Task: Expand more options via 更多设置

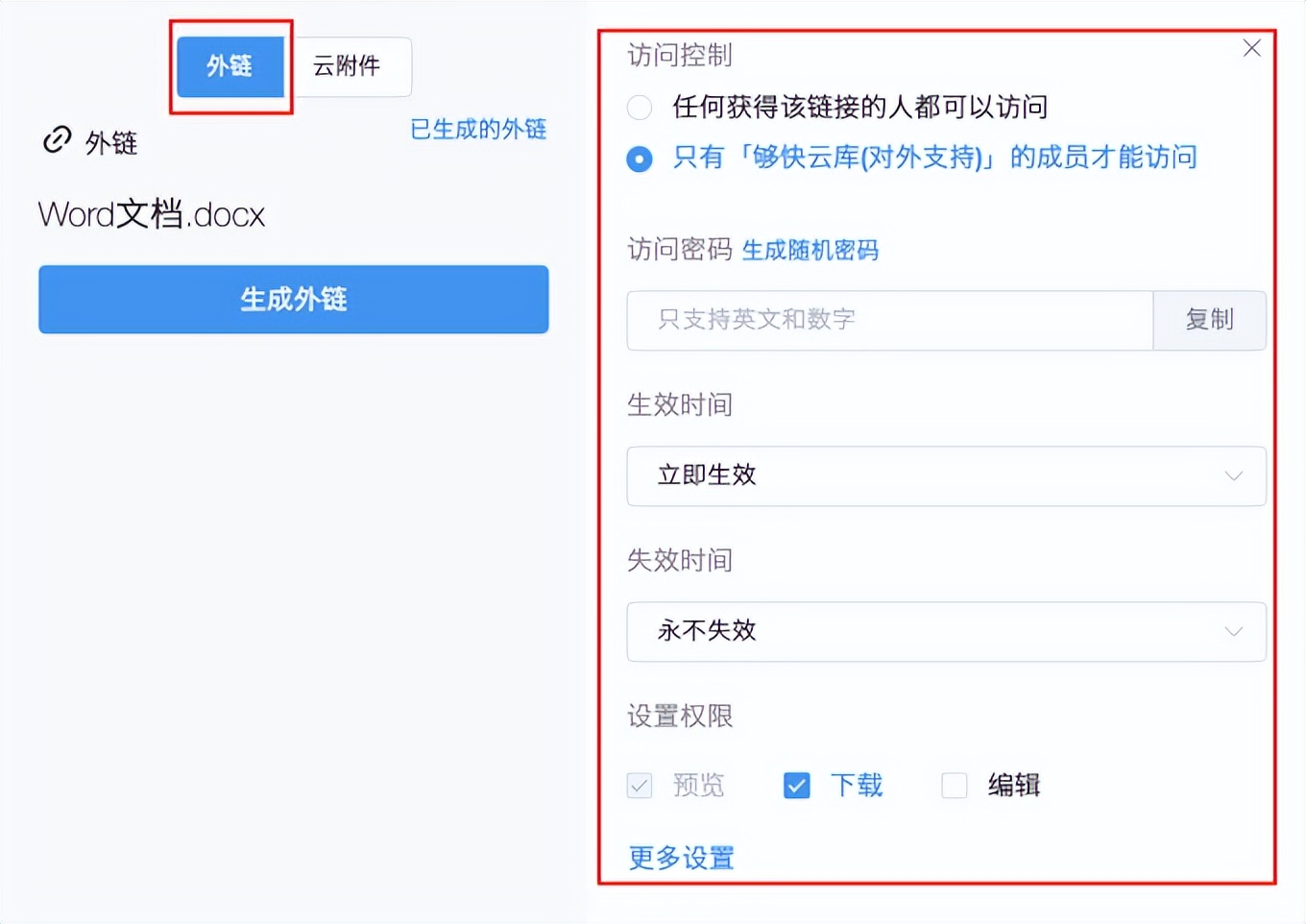Action: point(680,858)
